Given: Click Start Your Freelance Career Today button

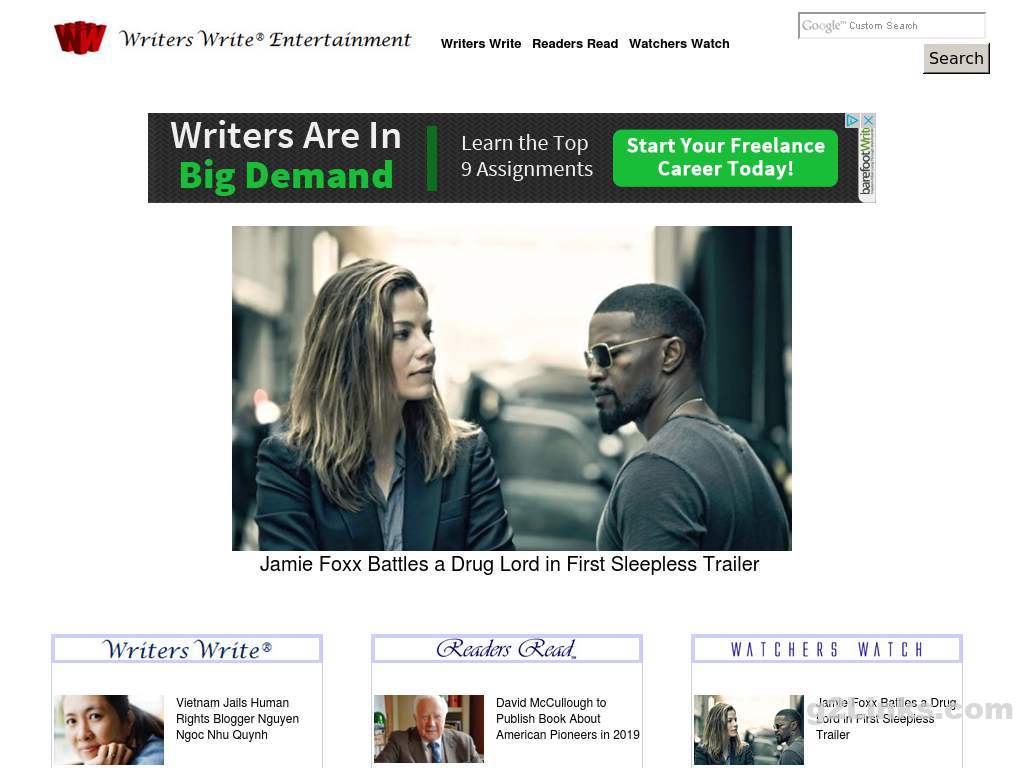Looking at the screenshot, I should (x=725, y=157).
